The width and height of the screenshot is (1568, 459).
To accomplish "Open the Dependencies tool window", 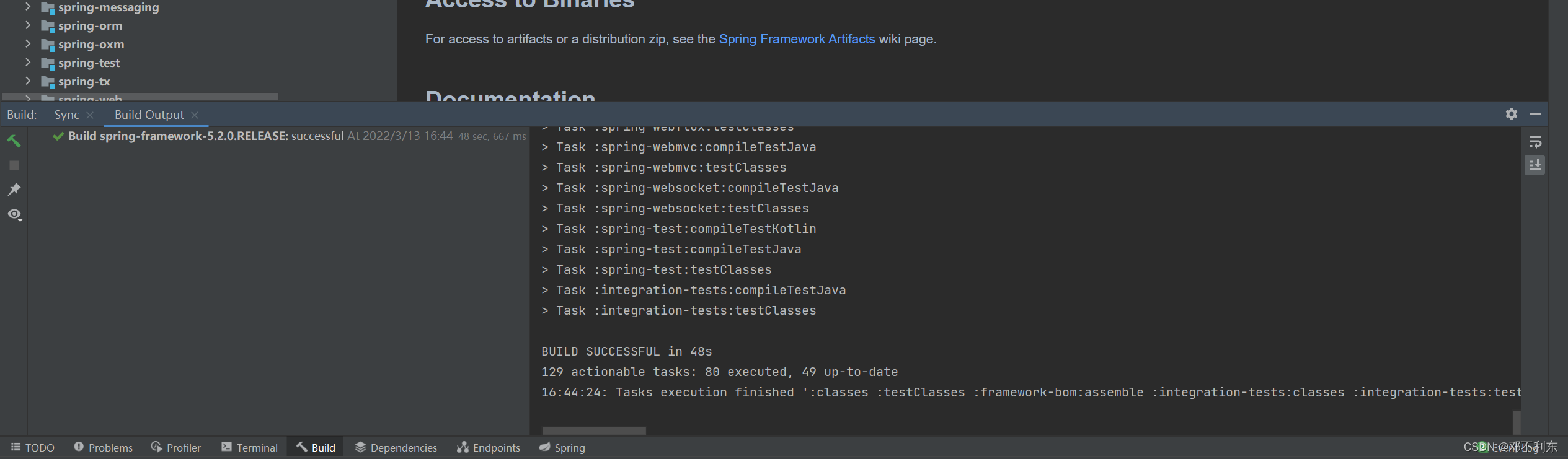I will pos(396,447).
